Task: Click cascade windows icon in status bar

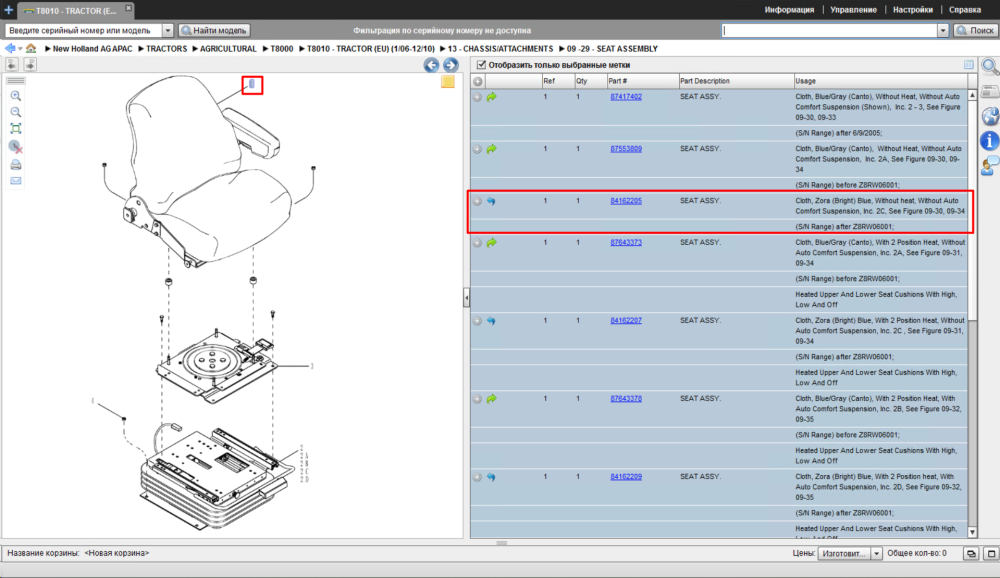Action: click(971, 554)
